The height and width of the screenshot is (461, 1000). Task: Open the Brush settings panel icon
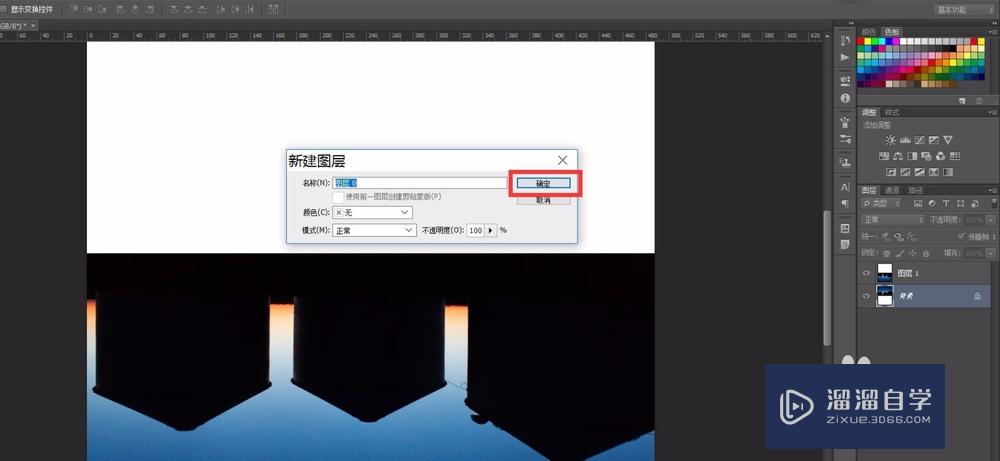[846, 138]
